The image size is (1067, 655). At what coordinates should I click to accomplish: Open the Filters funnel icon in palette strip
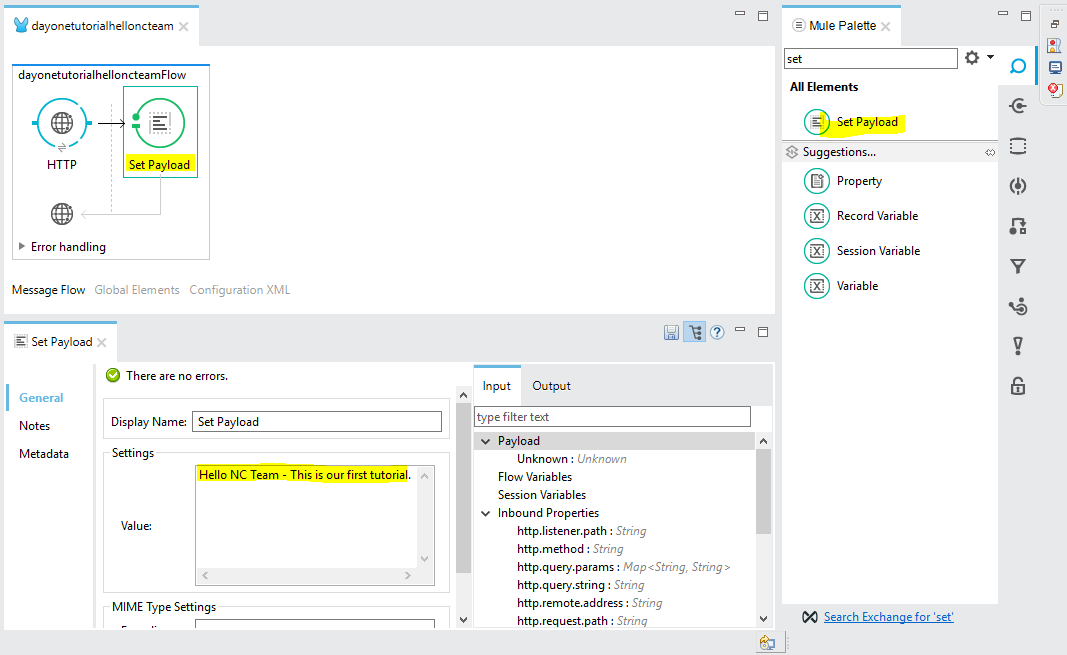pyautogui.click(x=1017, y=266)
